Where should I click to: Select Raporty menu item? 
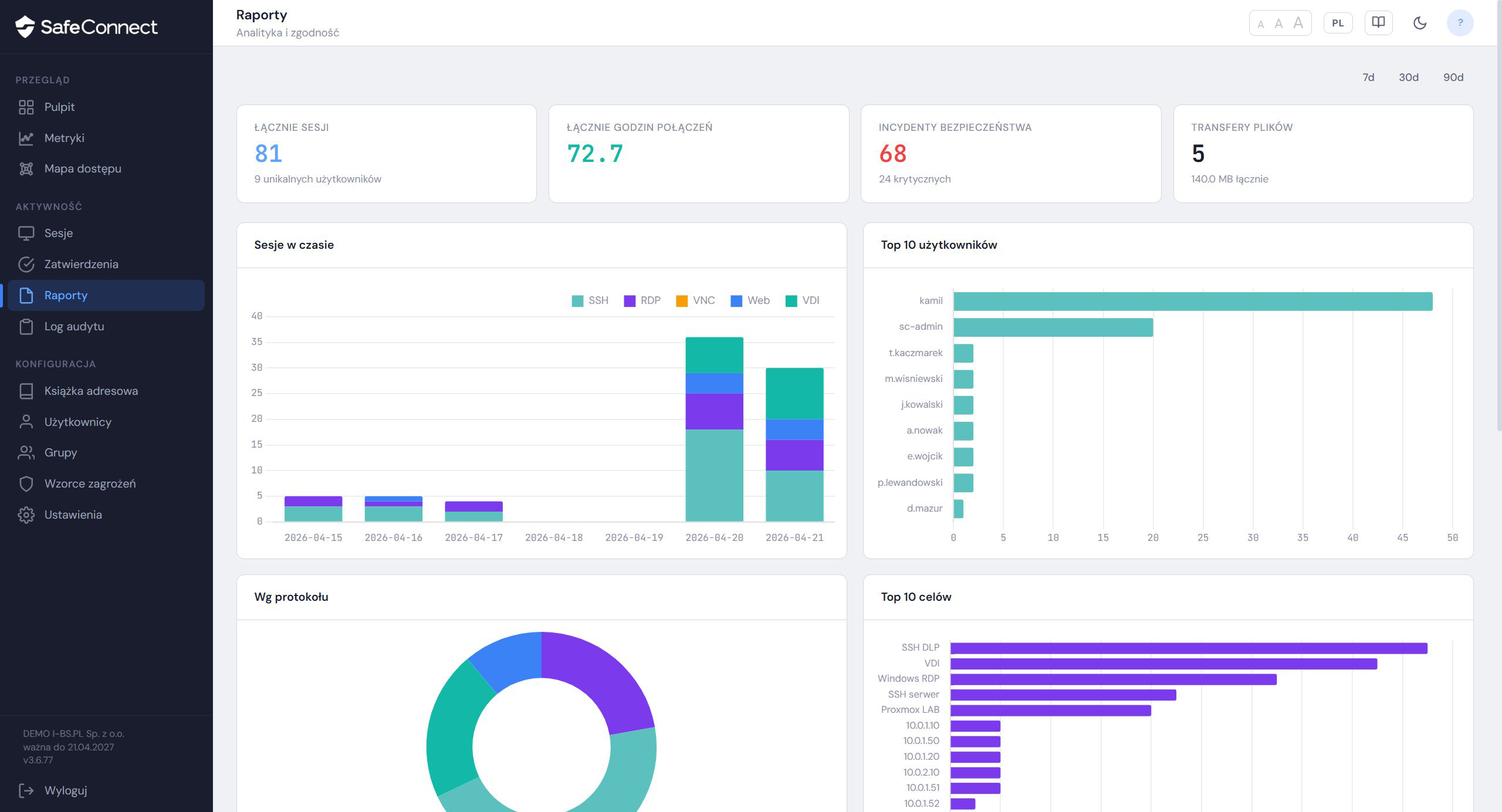pyautogui.click(x=106, y=295)
